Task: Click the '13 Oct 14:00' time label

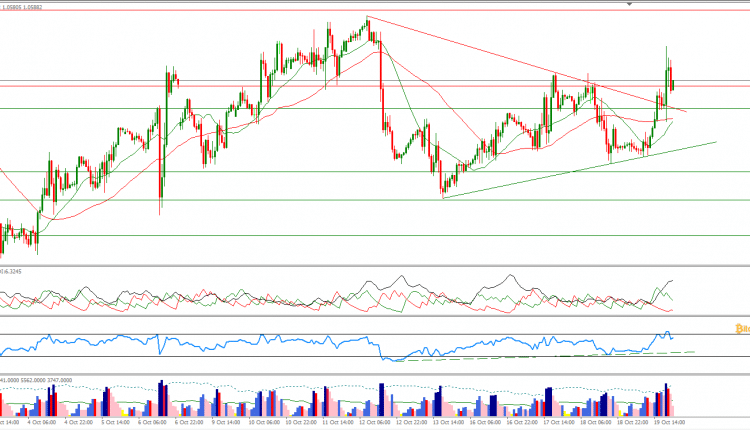Action: click(x=448, y=422)
